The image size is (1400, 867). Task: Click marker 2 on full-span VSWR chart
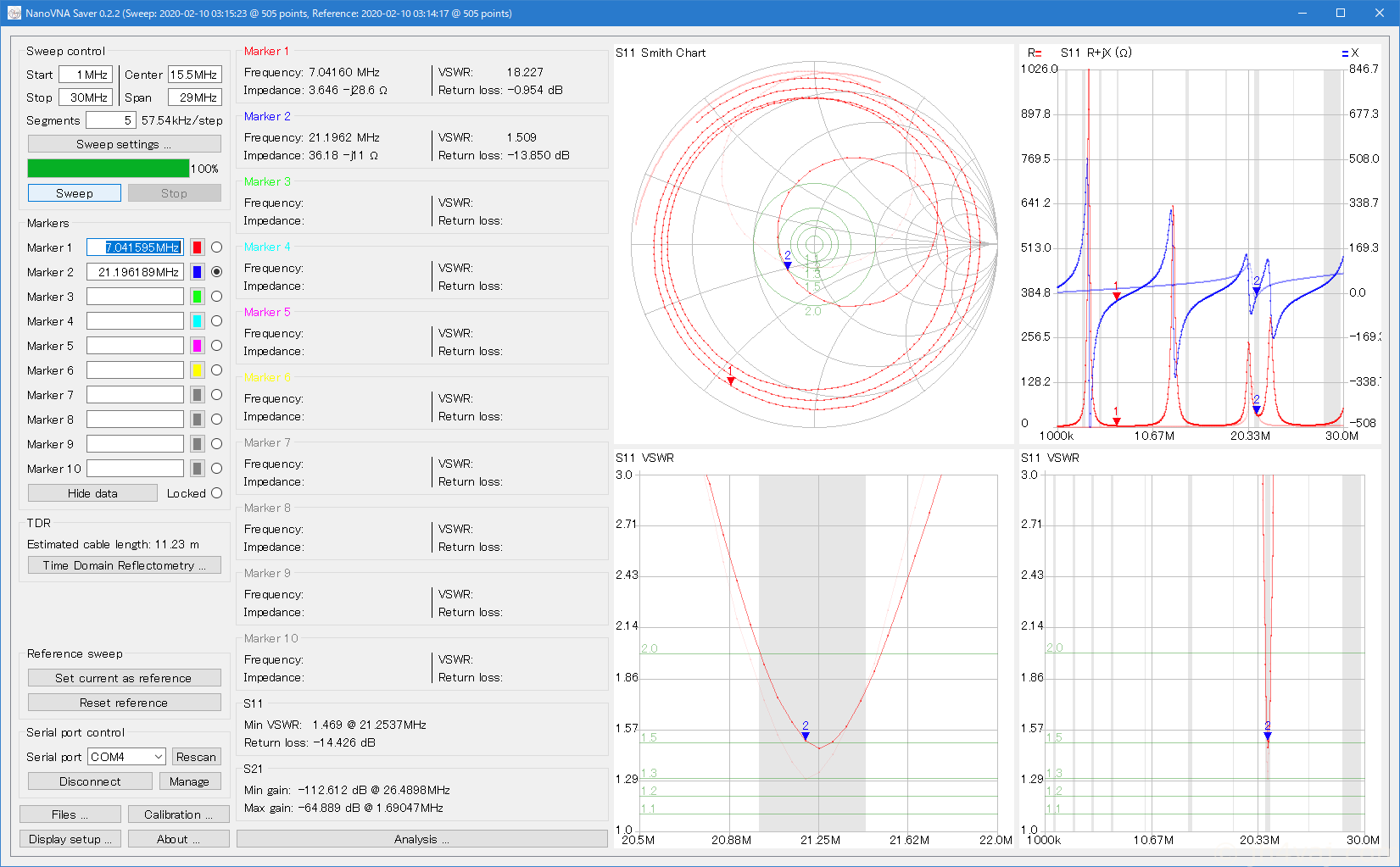(x=1268, y=736)
